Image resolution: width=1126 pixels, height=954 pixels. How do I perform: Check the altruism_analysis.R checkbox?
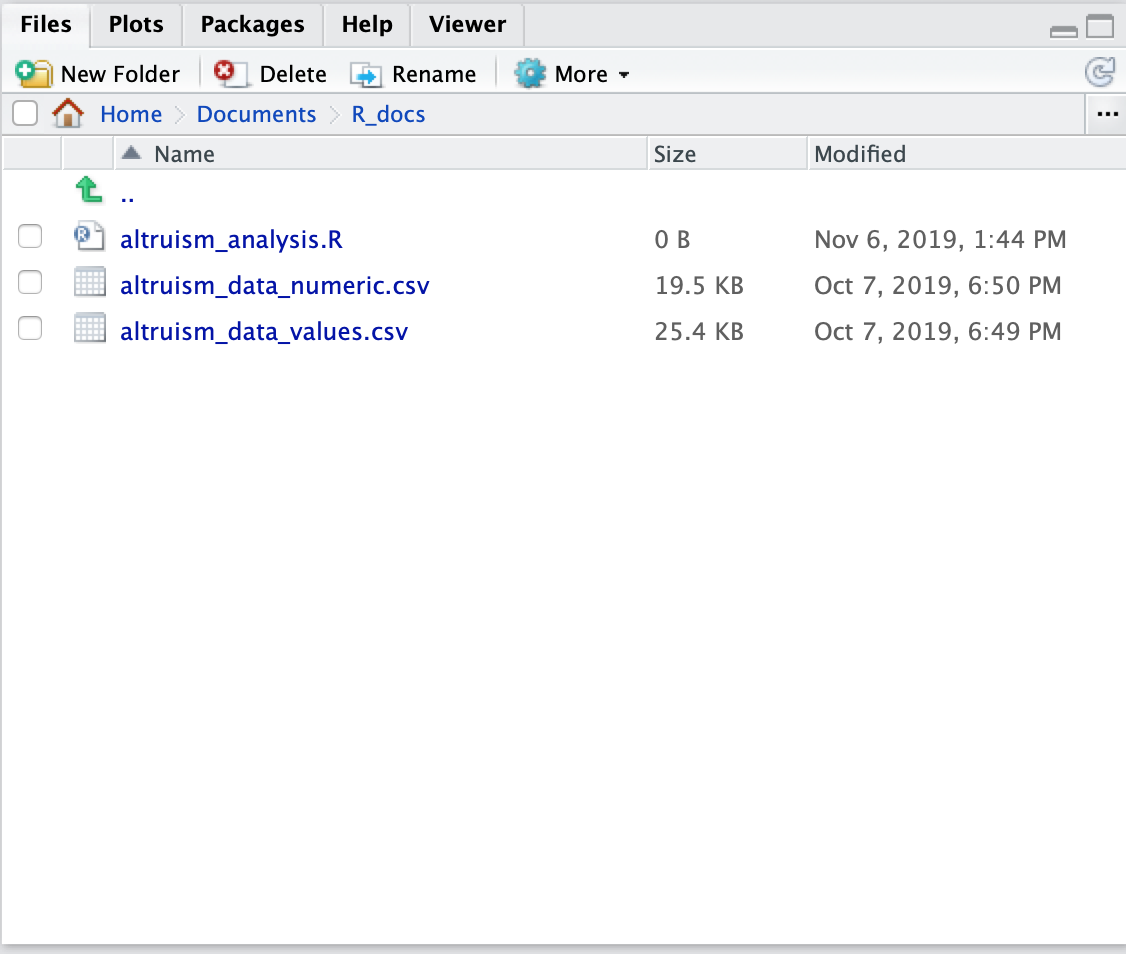29,236
